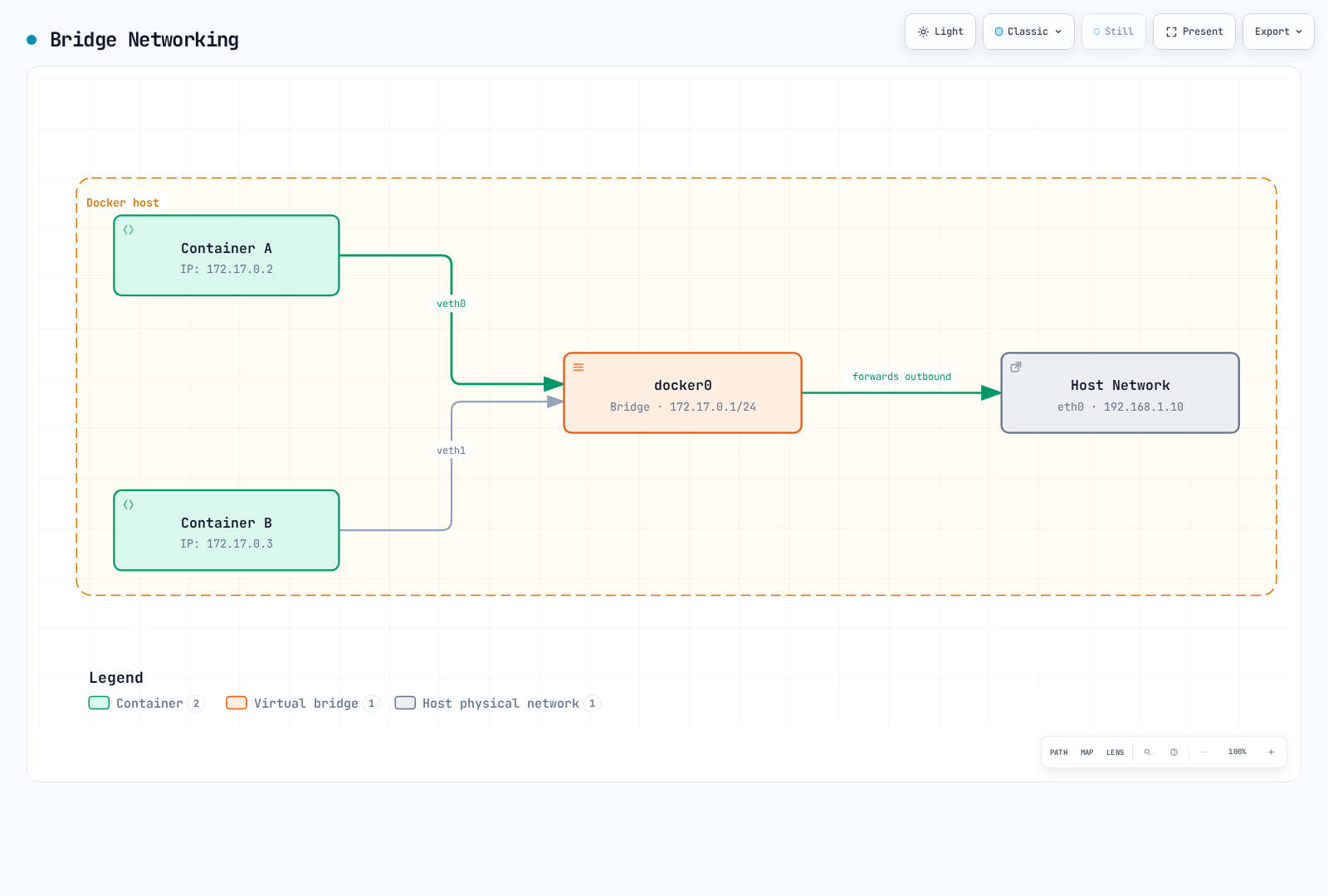Click the Virtual bridge legend label

(x=306, y=704)
